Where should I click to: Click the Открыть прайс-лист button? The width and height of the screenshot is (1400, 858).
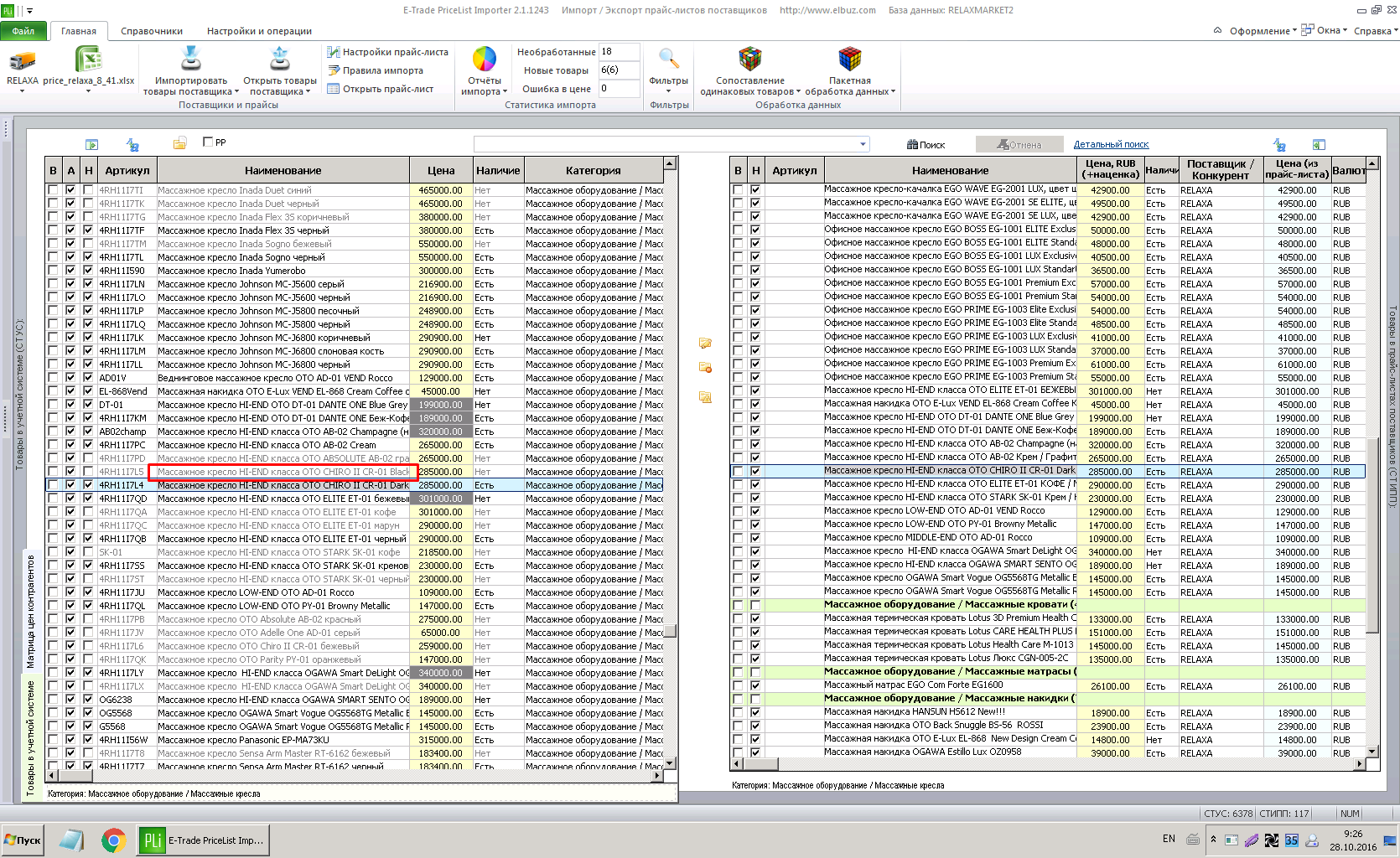click(x=381, y=89)
